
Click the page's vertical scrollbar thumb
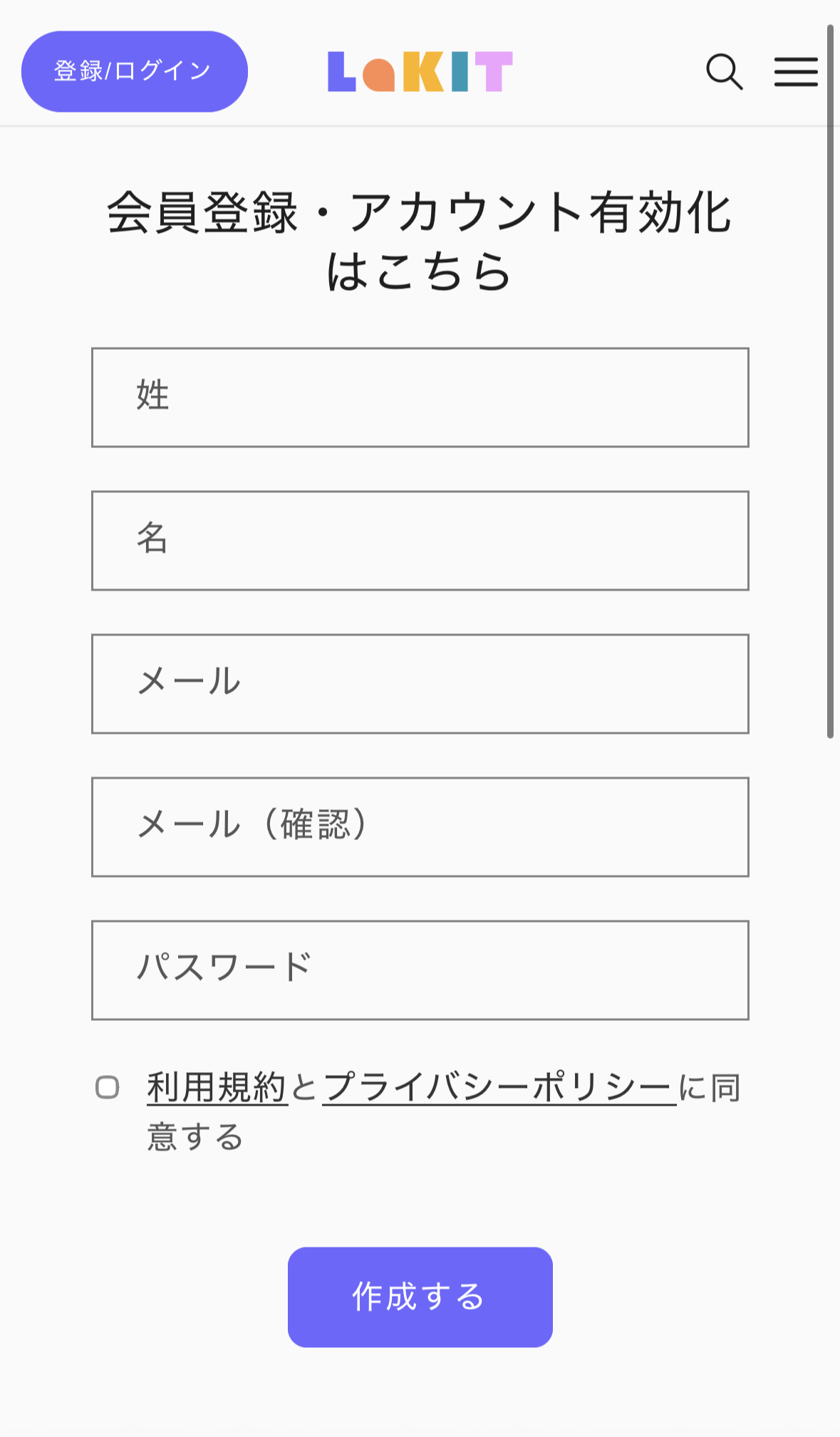[x=830, y=381]
